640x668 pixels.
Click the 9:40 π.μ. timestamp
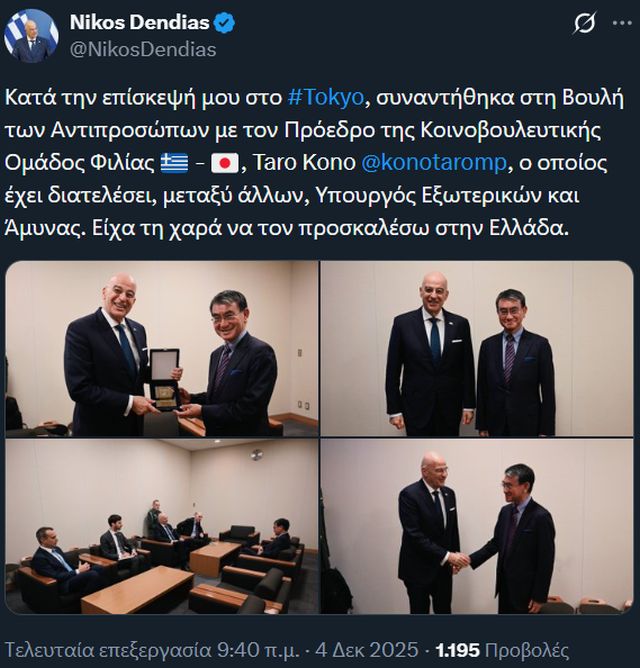pos(256,651)
